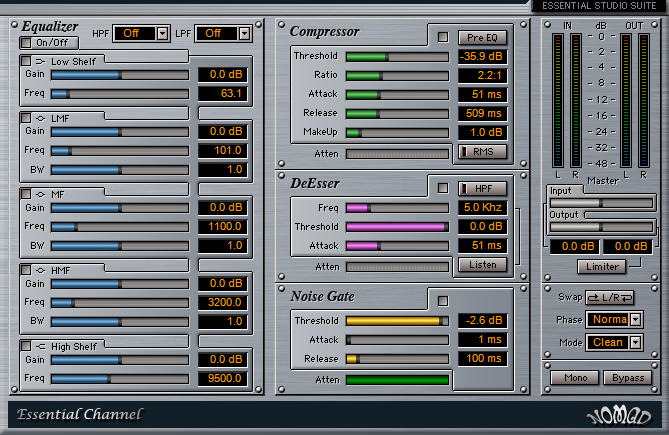
Task: Click the HPF Off value field
Action: pyautogui.click(x=134, y=33)
